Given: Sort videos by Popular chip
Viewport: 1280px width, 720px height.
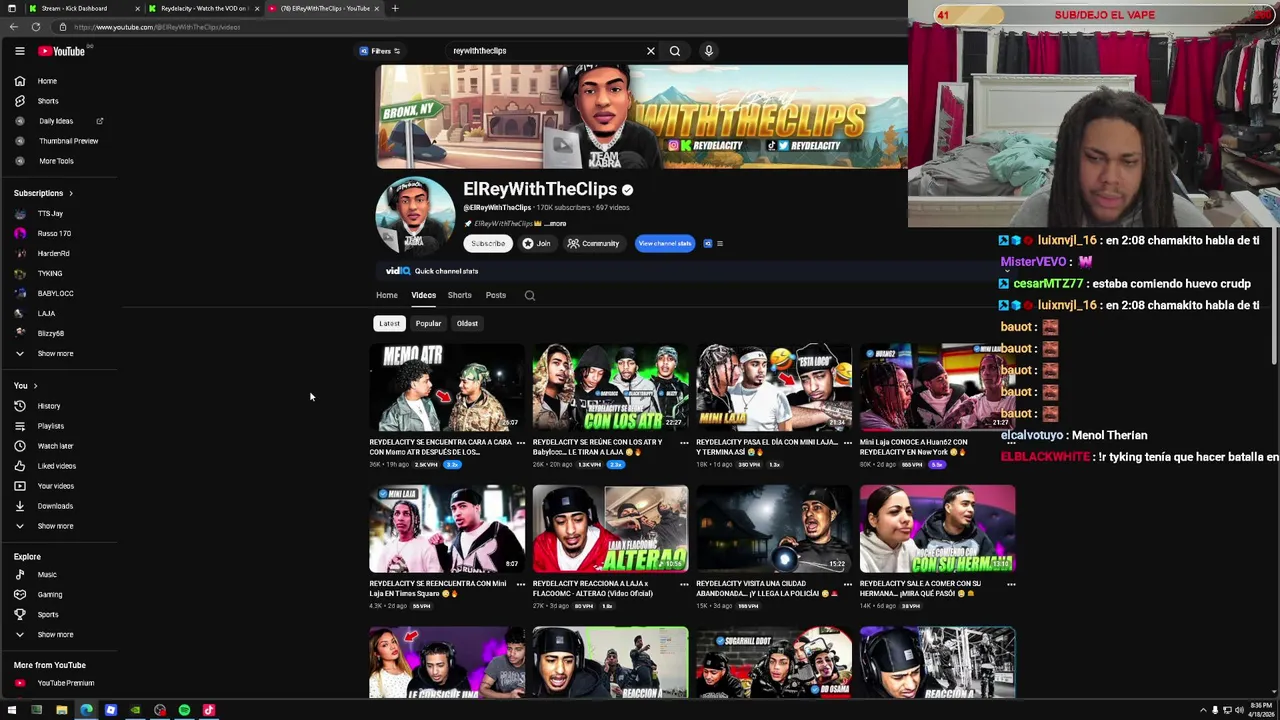Looking at the screenshot, I should click(x=428, y=323).
